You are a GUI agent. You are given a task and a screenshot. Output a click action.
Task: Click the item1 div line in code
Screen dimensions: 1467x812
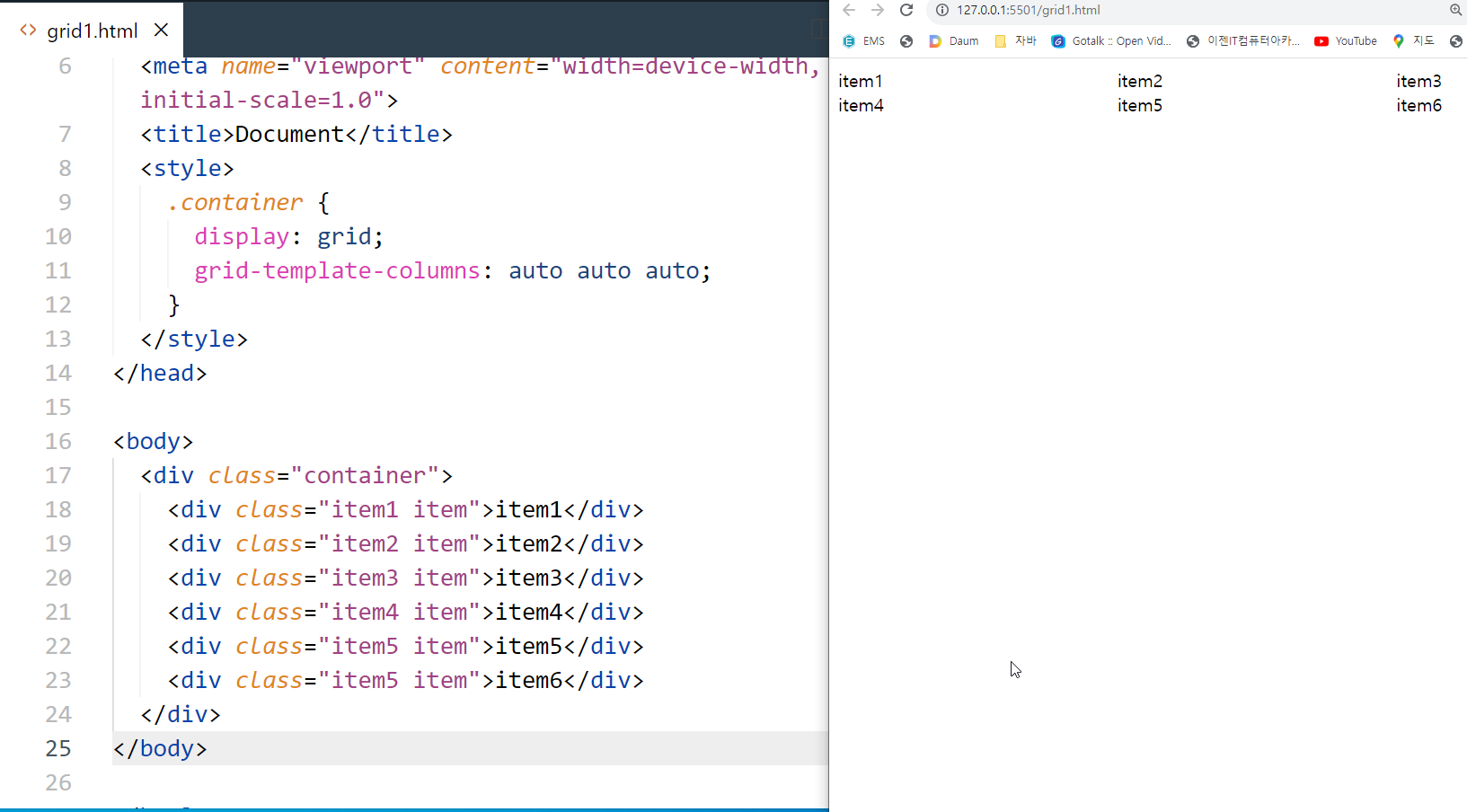coord(406,509)
